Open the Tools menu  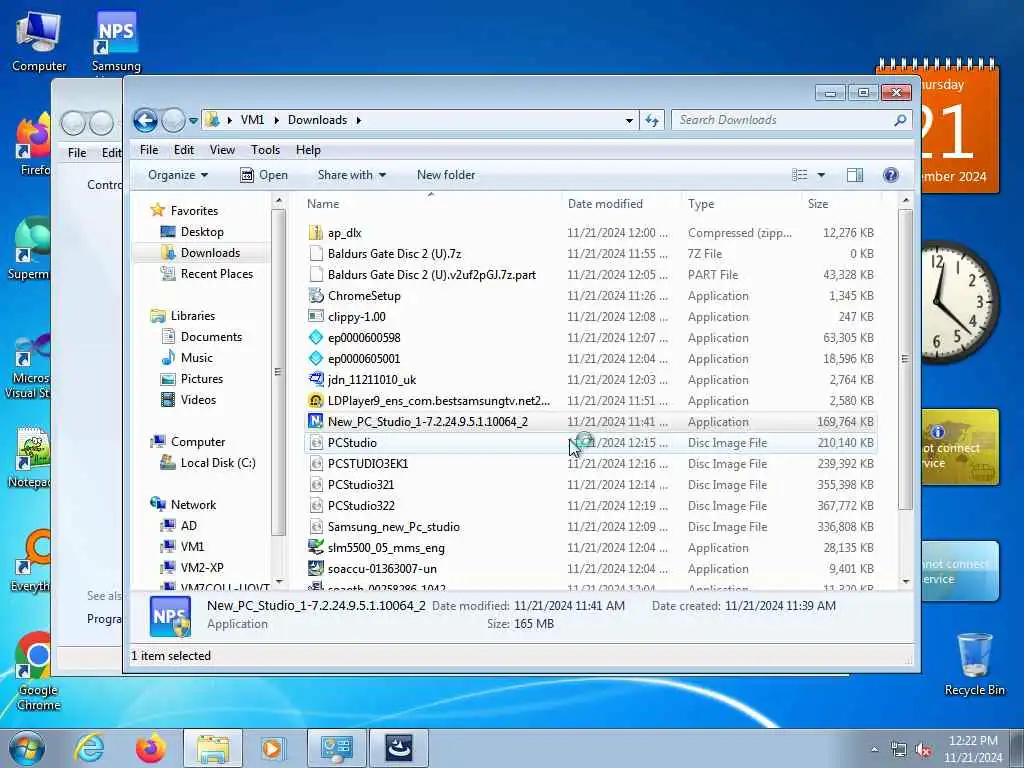pyautogui.click(x=265, y=150)
